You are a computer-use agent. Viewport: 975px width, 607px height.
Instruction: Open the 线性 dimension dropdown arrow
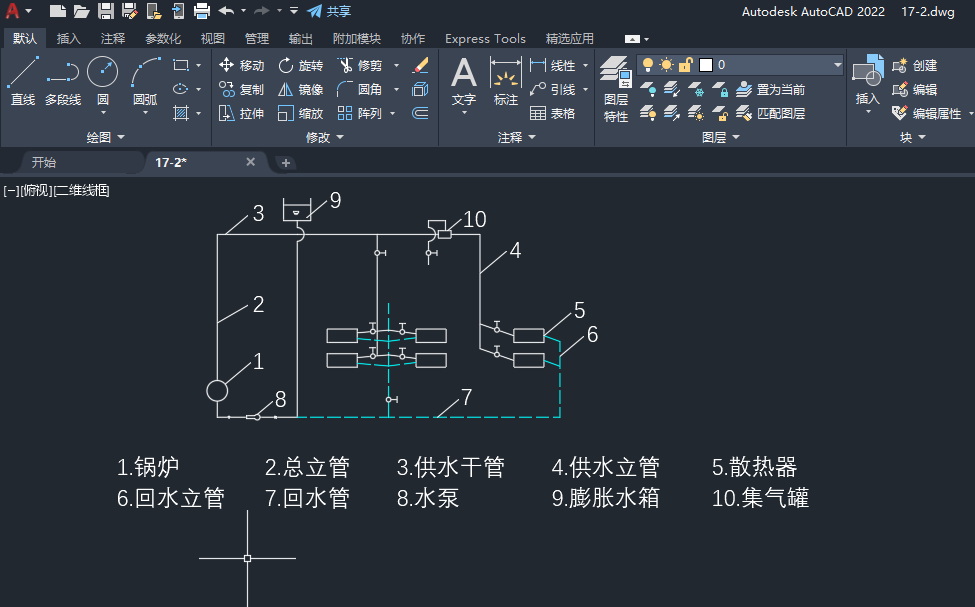pyautogui.click(x=585, y=65)
